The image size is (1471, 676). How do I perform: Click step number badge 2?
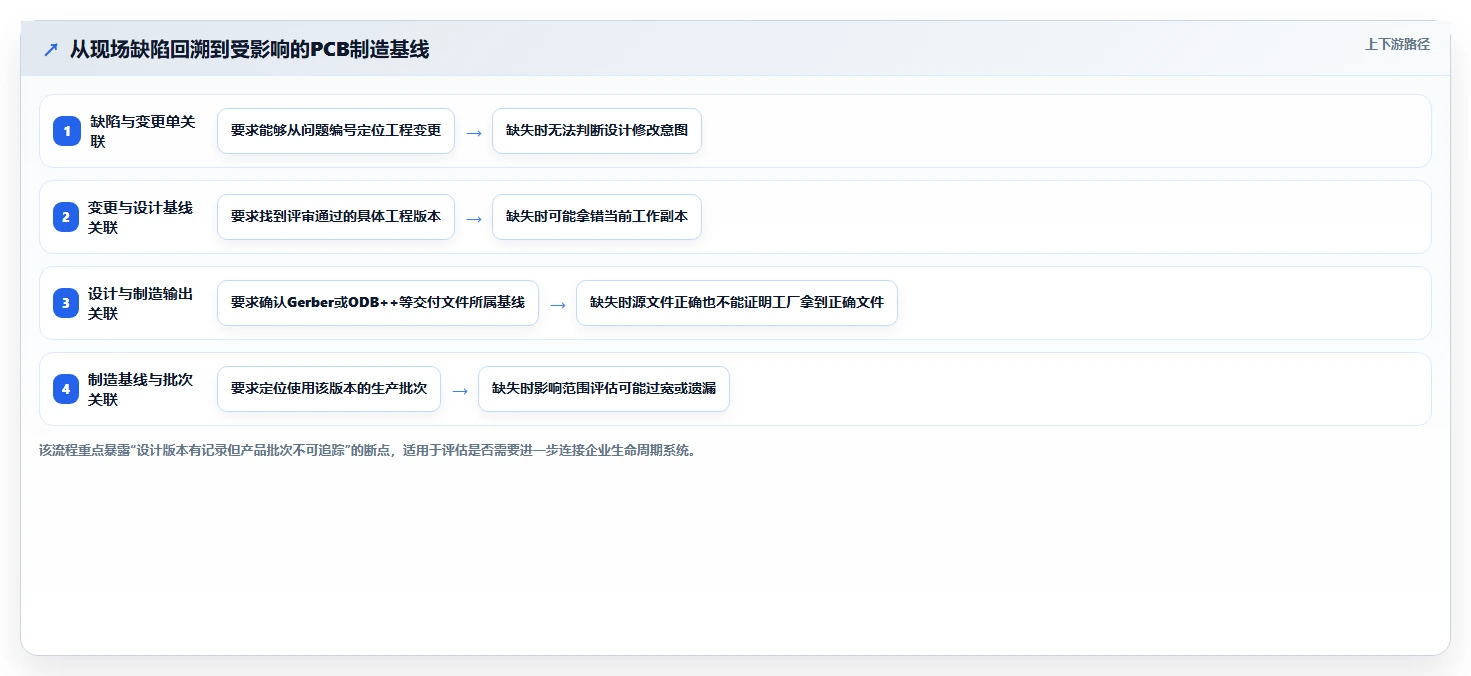point(66,217)
